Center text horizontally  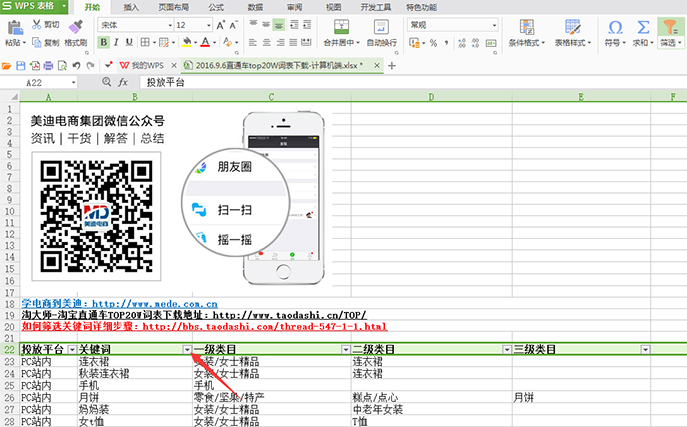click(x=266, y=42)
